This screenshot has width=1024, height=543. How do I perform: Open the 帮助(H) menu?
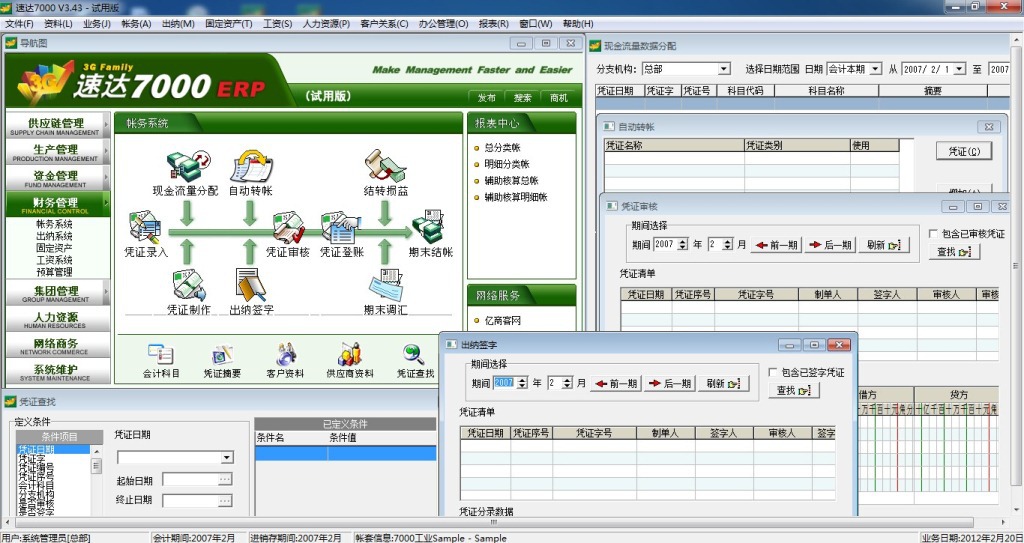click(x=577, y=24)
